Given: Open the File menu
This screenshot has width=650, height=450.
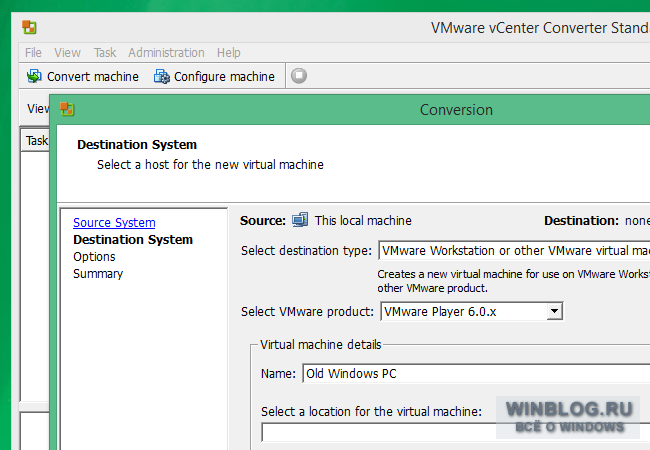Looking at the screenshot, I should 33,53.
